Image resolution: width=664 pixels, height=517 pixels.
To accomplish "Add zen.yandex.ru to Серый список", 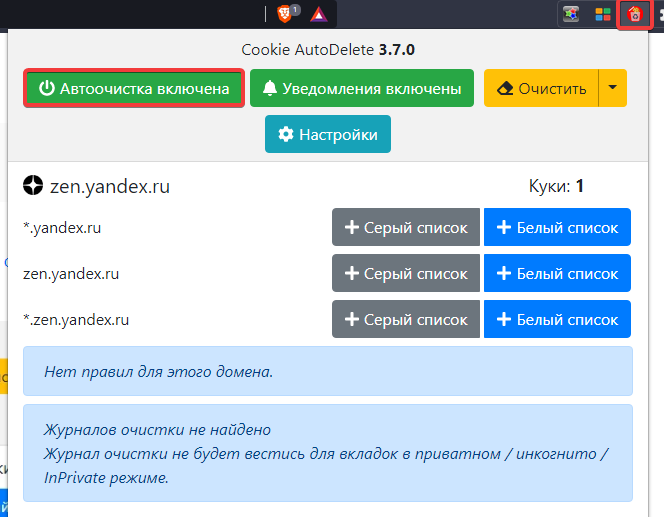I will tap(406, 273).
